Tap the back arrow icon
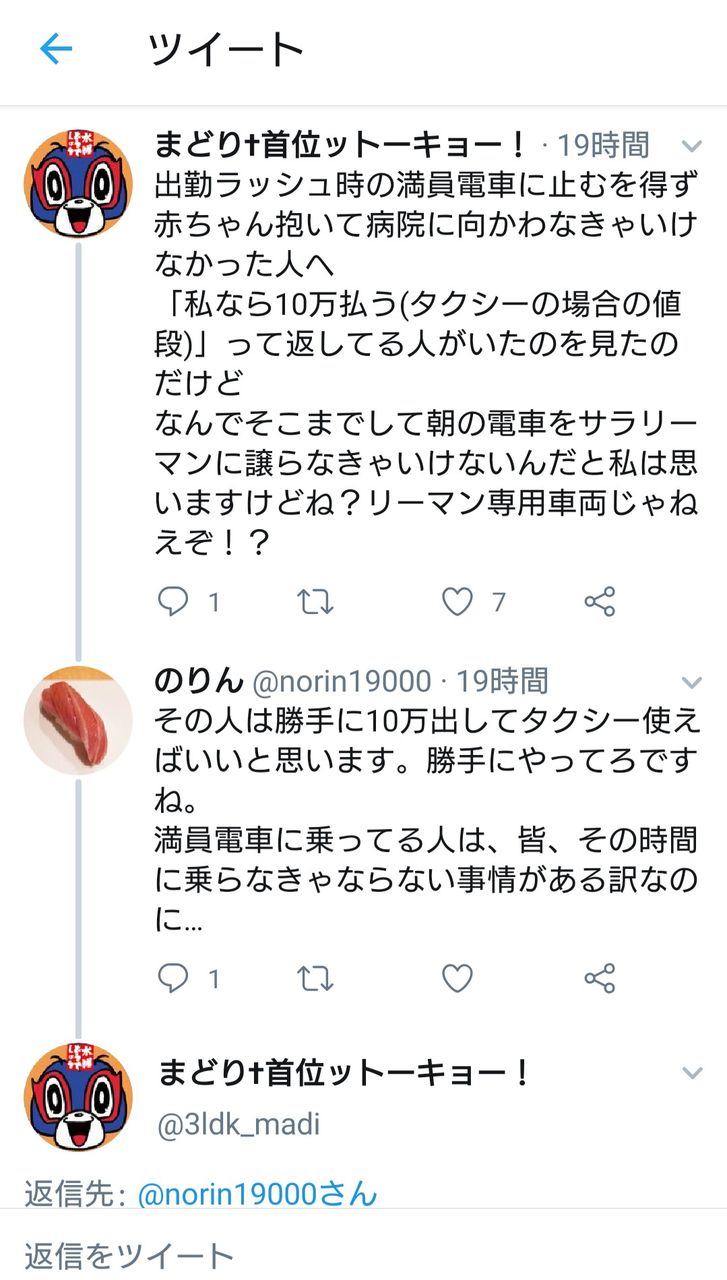The image size is (727, 1280). pyautogui.click(x=56, y=49)
